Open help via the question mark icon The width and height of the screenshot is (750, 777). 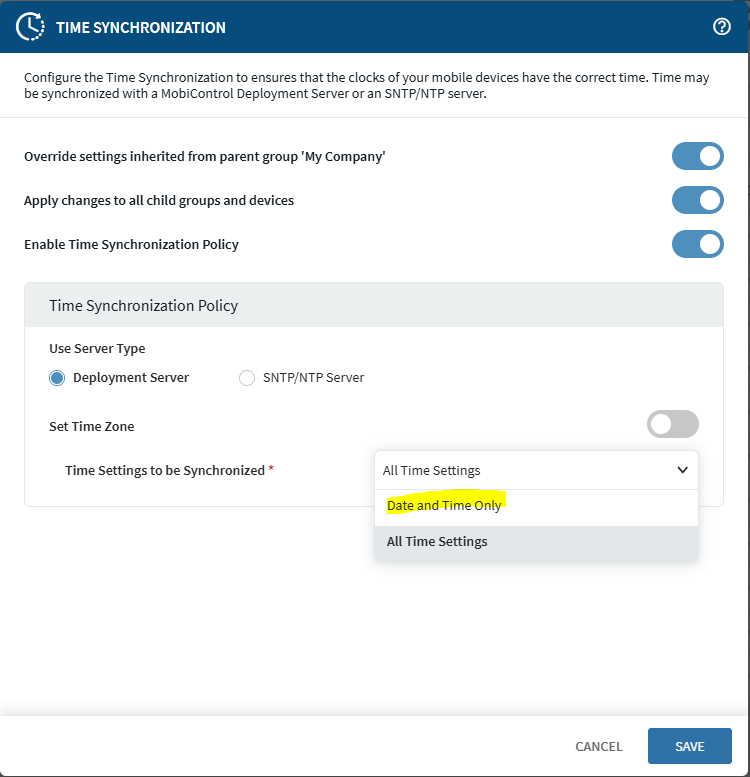(722, 27)
